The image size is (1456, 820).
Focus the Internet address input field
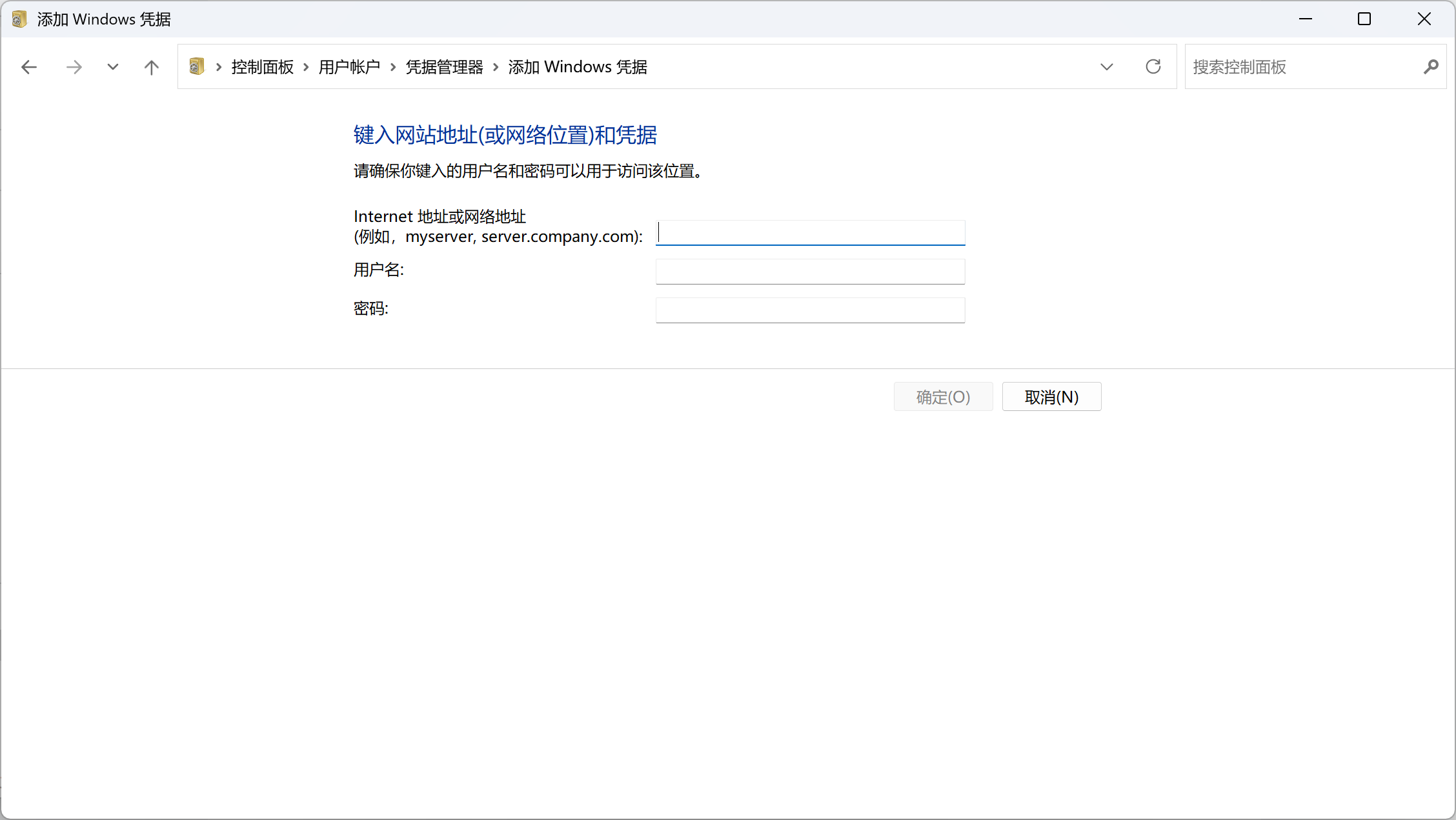tap(810, 233)
